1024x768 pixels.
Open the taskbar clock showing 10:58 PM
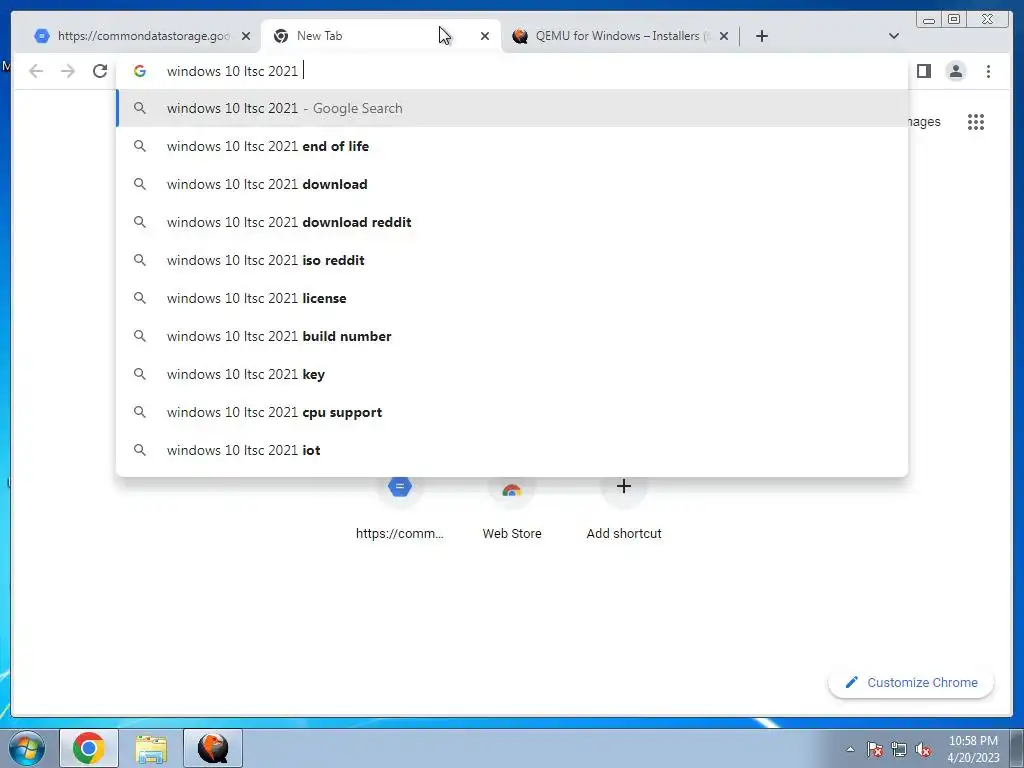coord(973,749)
